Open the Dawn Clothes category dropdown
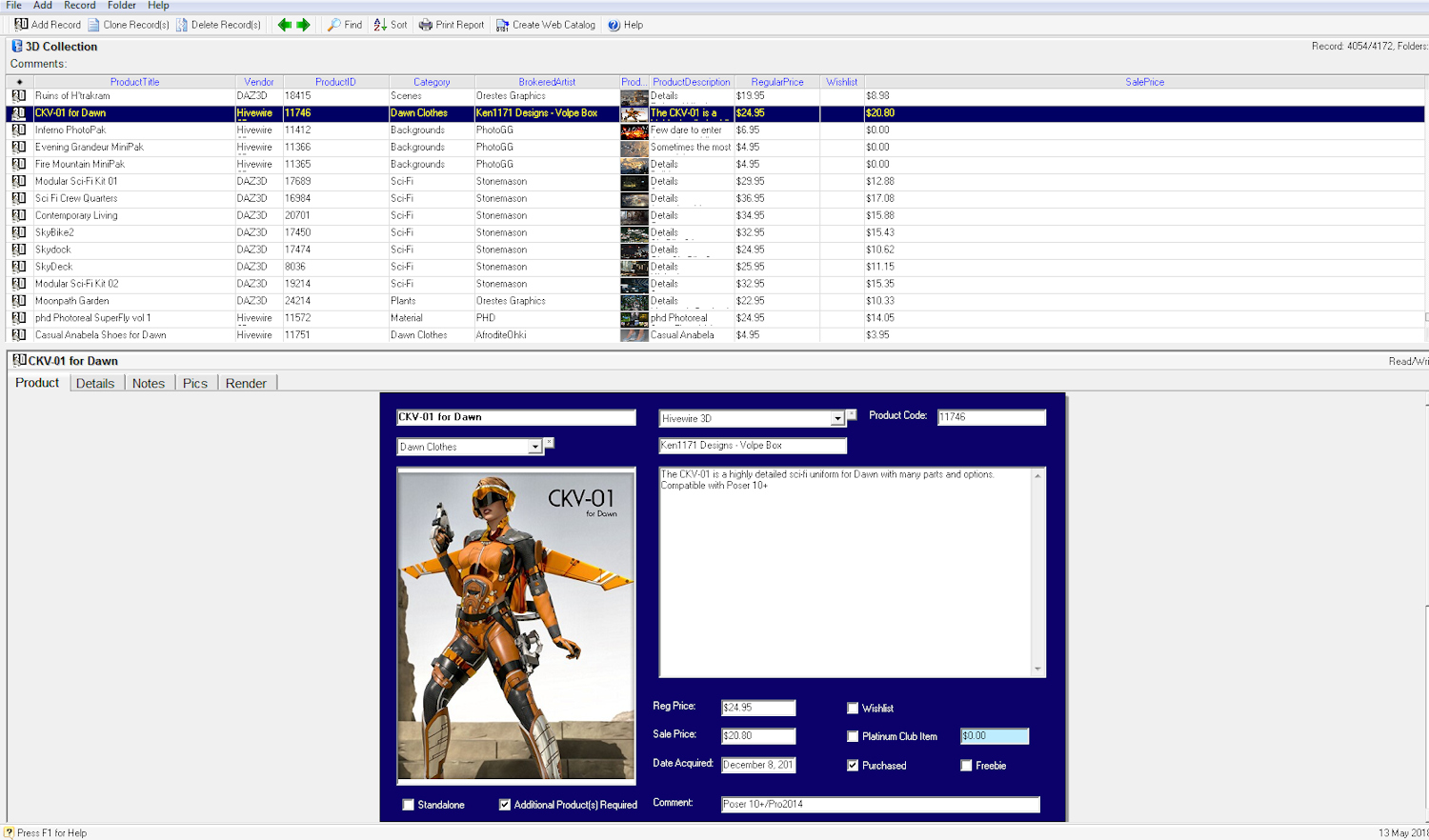This screenshot has height=840, width=1429. point(534,447)
